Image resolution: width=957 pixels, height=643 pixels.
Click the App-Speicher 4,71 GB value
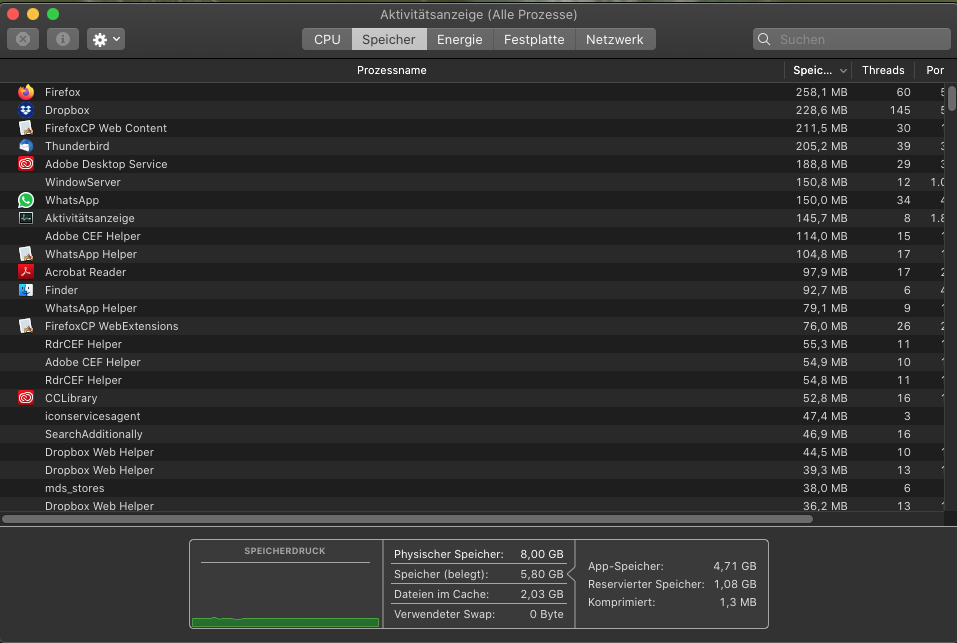pyautogui.click(x=735, y=566)
